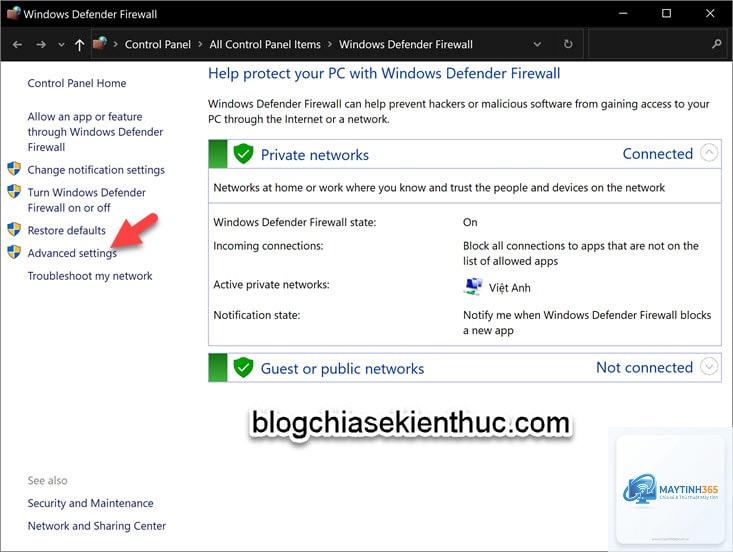Image resolution: width=733 pixels, height=552 pixels.
Task: Open Allow an app or feature link
Action: click(x=95, y=132)
